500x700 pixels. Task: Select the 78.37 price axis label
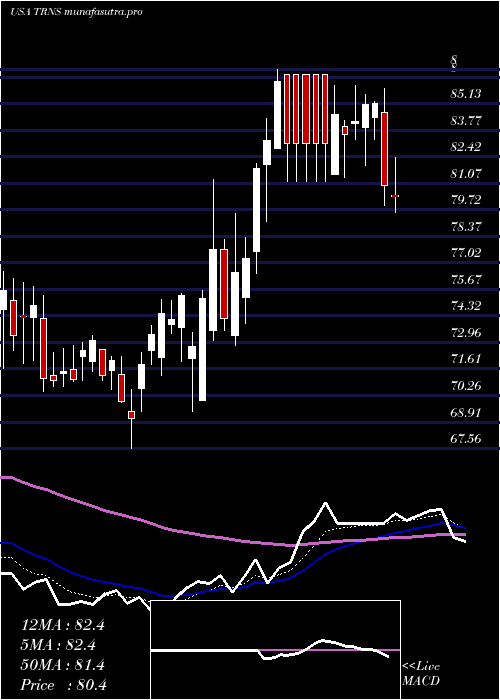pyautogui.click(x=466, y=226)
